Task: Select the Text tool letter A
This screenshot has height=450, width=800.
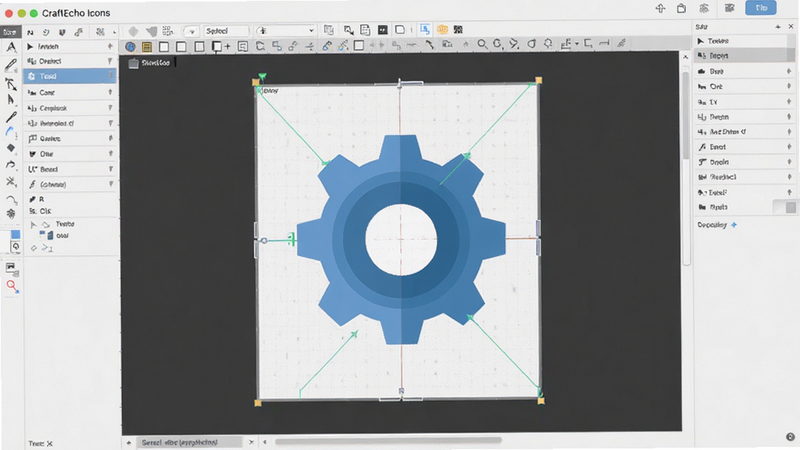Action: [11, 47]
